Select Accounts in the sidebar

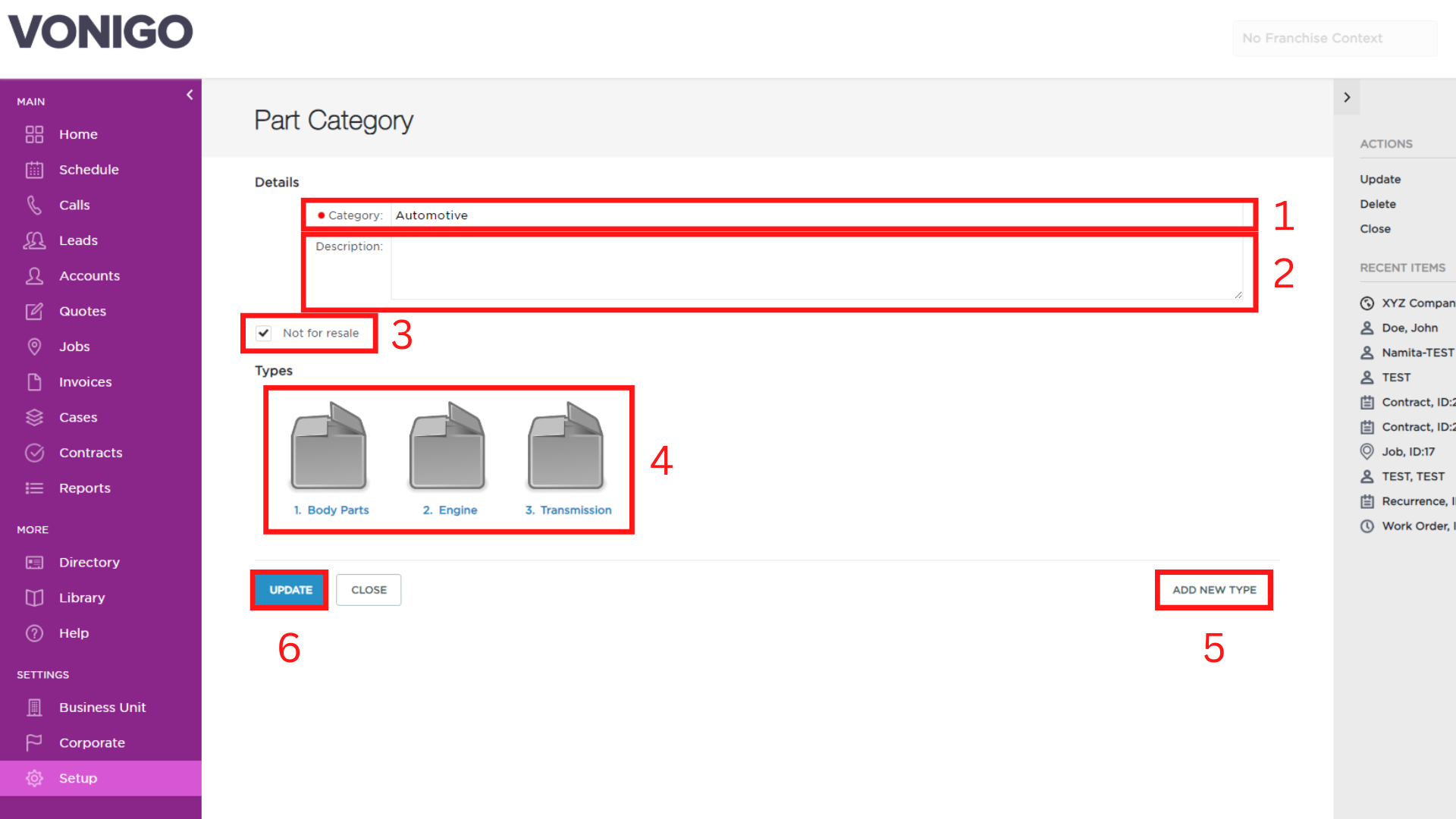pyautogui.click(x=89, y=276)
